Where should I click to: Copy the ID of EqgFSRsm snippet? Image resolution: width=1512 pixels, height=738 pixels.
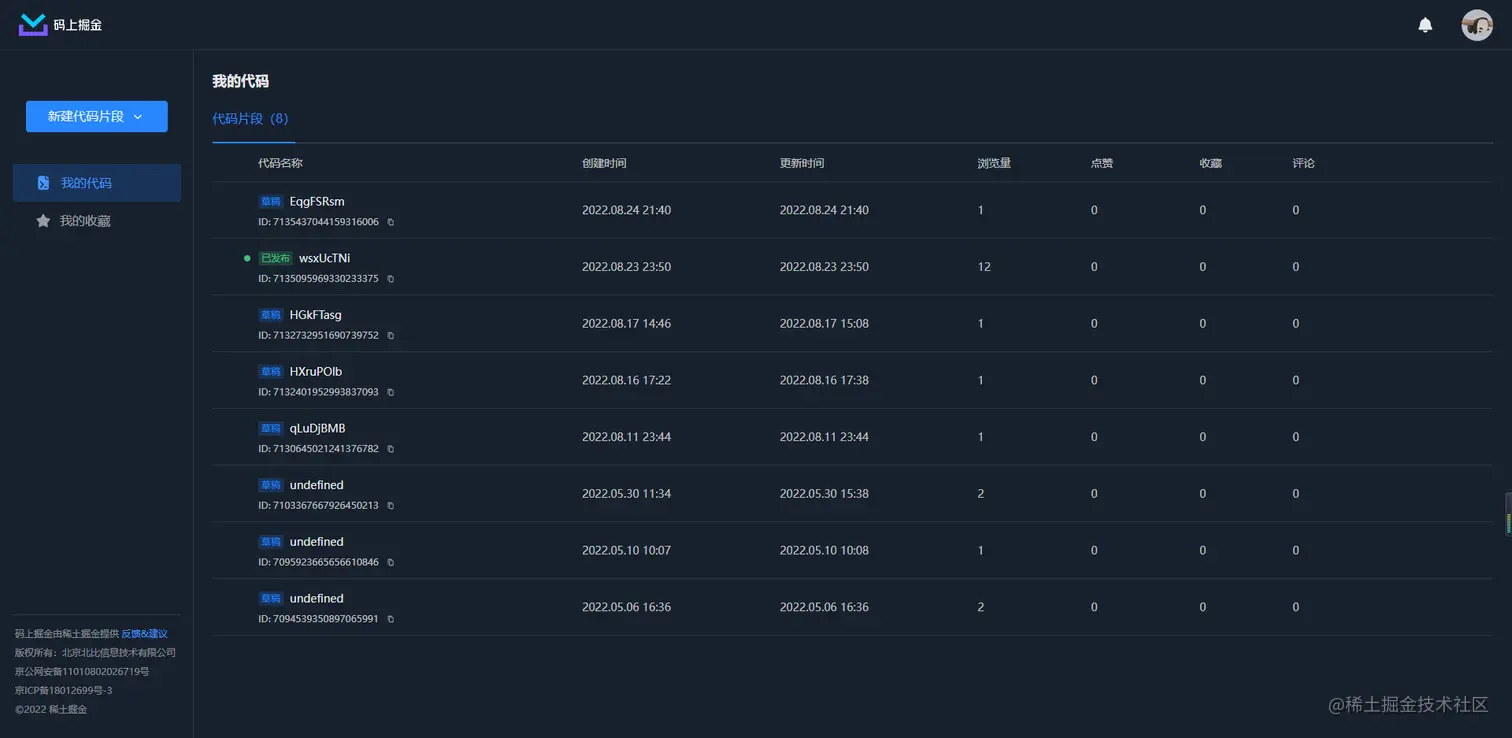(x=390, y=222)
